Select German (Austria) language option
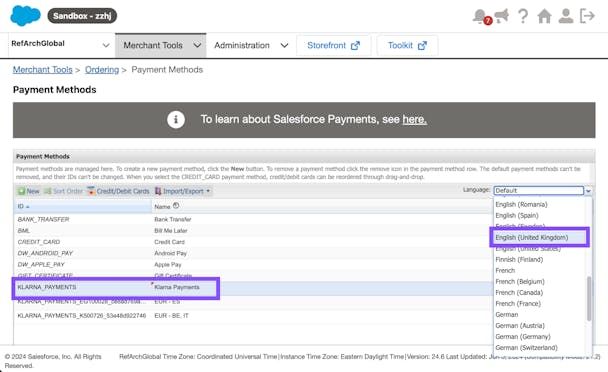 coord(520,325)
